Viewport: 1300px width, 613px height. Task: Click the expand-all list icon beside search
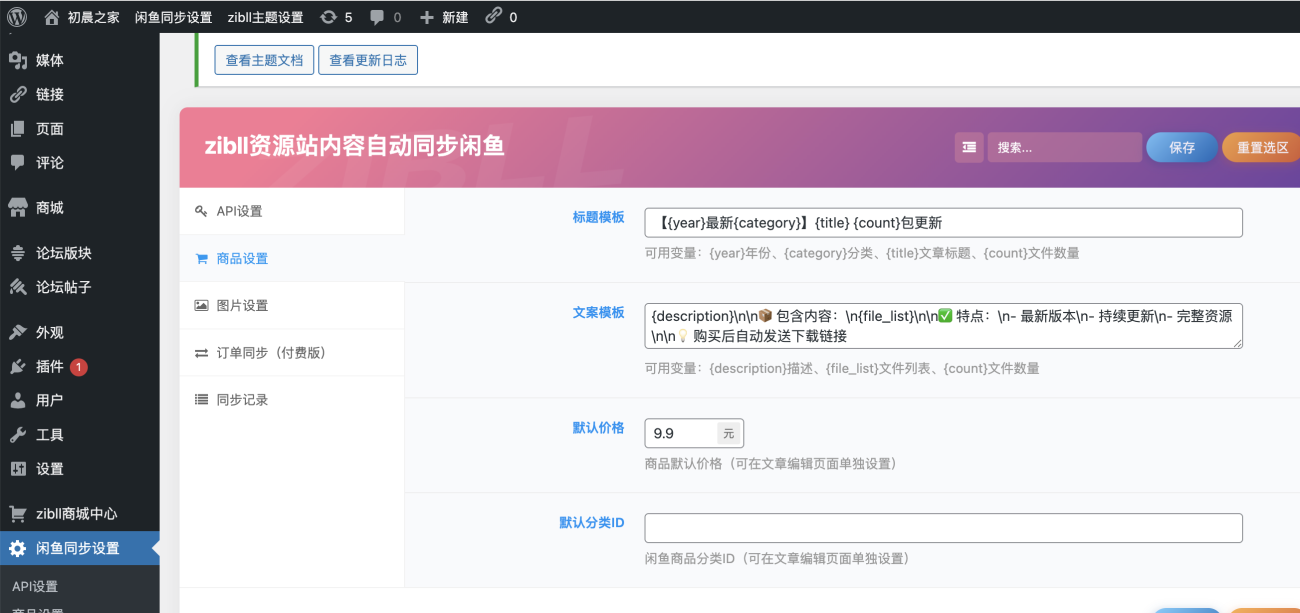(969, 147)
